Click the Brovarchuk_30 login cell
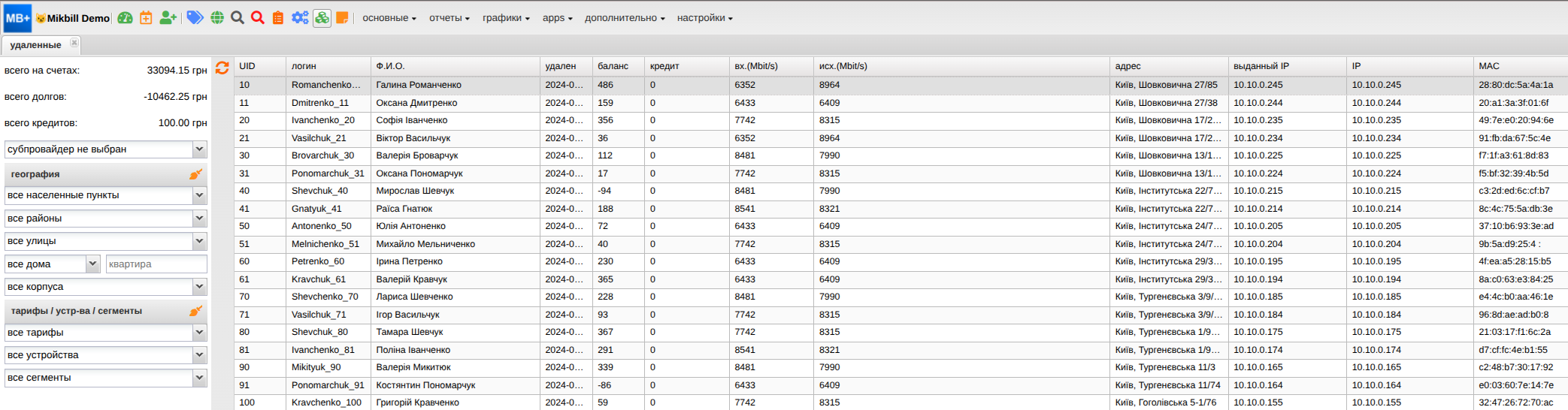The width and height of the screenshot is (1568, 410). tap(328, 155)
